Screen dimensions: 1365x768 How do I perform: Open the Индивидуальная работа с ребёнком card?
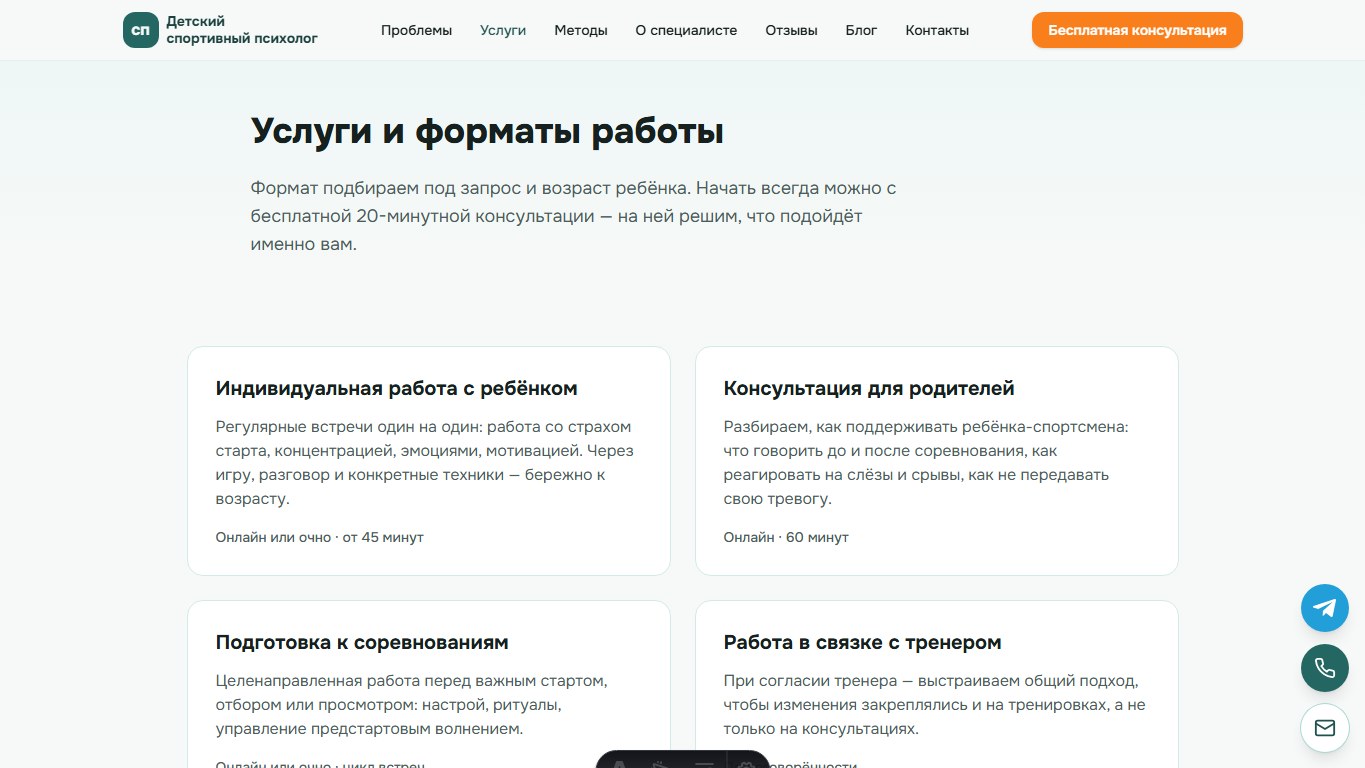click(x=428, y=461)
